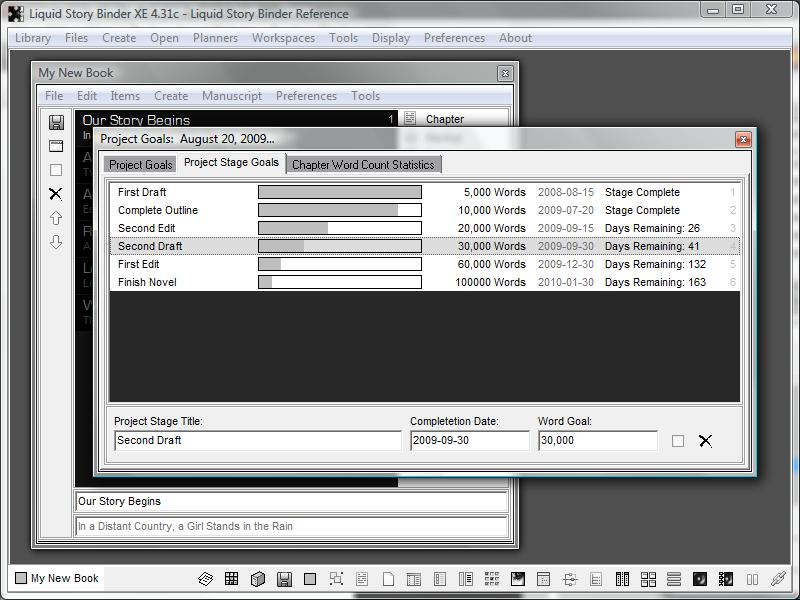Click the move down arrow in sidebar
Image resolution: width=800 pixels, height=600 pixels.
[x=56, y=242]
